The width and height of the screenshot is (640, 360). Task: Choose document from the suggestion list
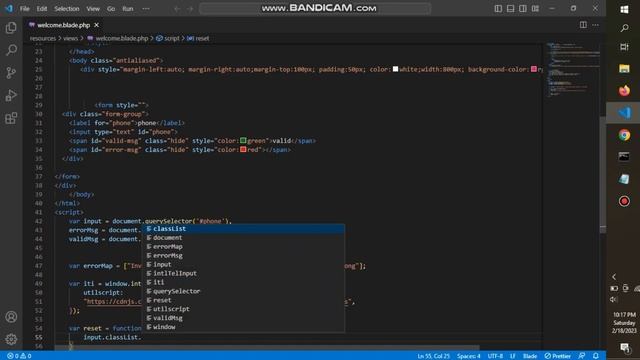[x=243, y=238]
